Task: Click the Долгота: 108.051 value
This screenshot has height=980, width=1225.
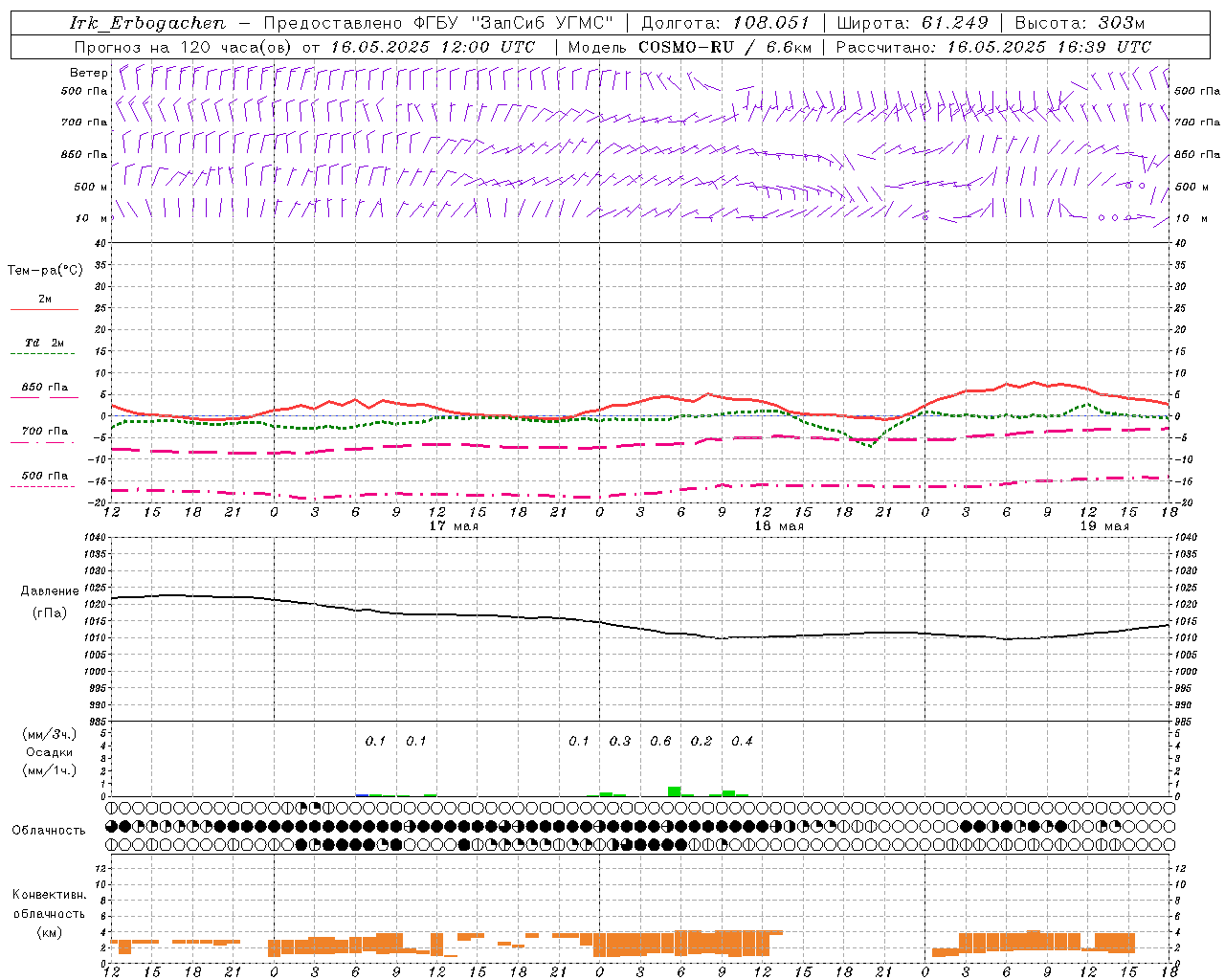Action: (724, 23)
